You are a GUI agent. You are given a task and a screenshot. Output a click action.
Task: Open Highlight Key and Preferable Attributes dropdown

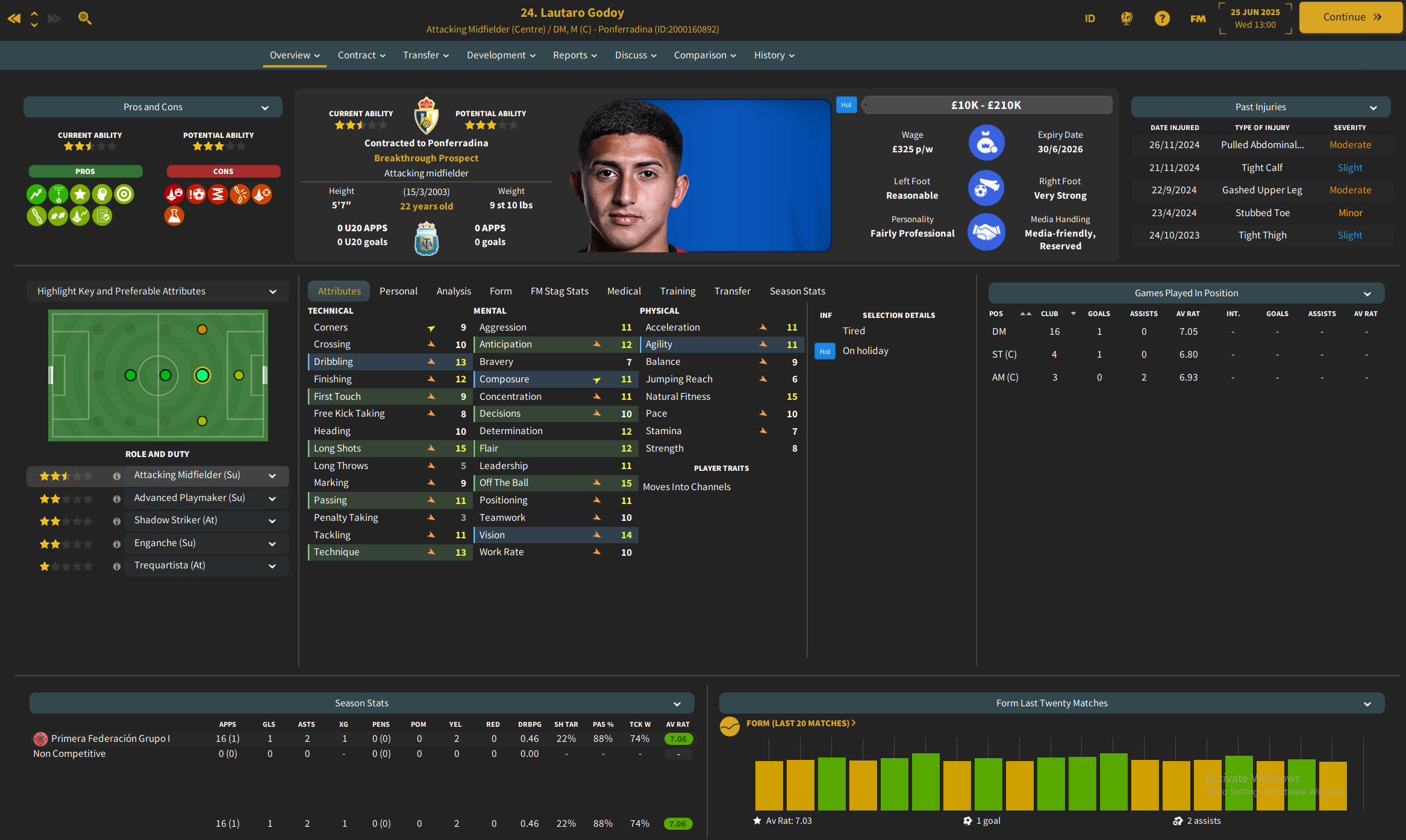click(x=272, y=291)
